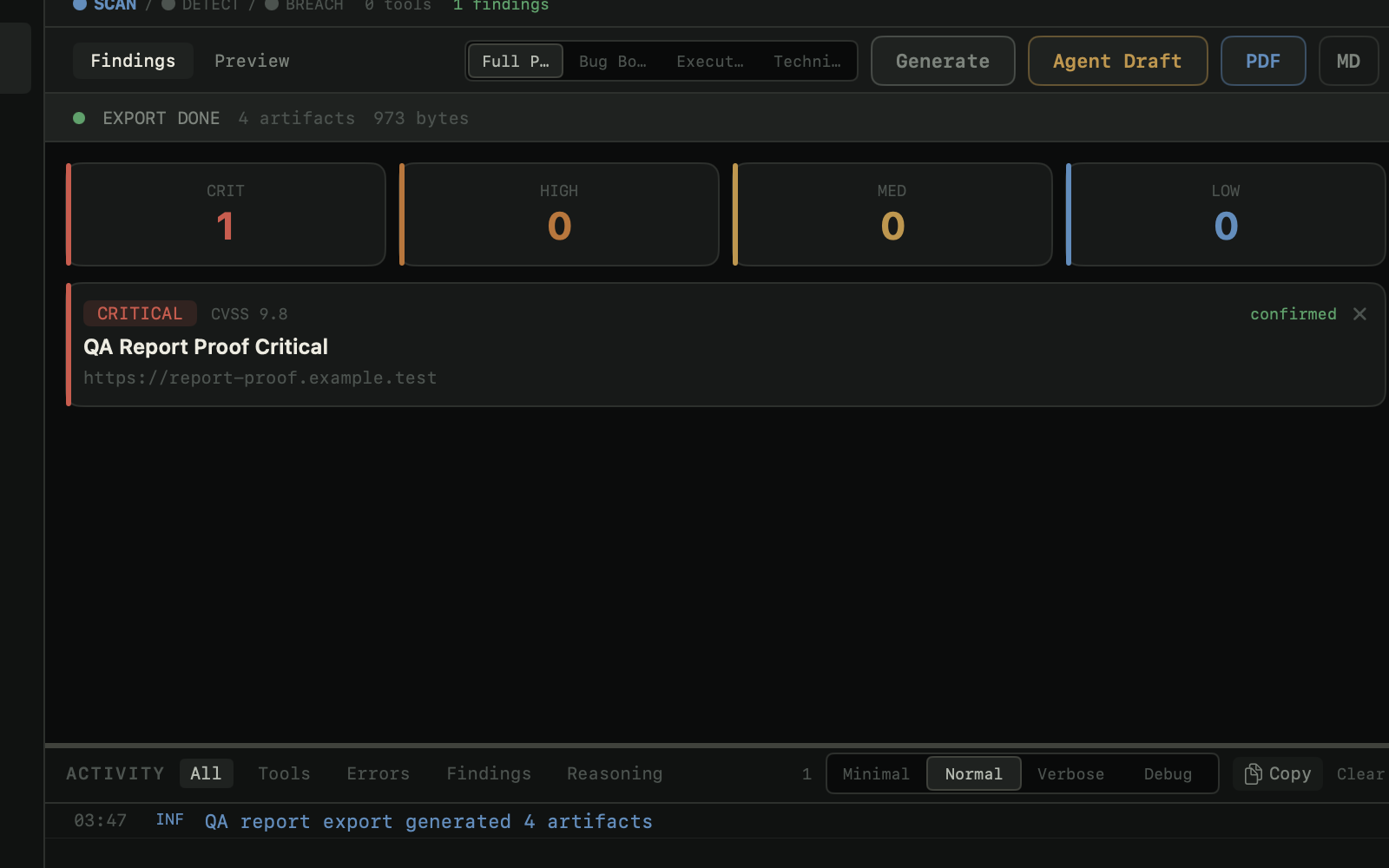Select the Bug Bo… report template
Image resolution: width=1389 pixels, height=868 pixels.
[613, 61]
